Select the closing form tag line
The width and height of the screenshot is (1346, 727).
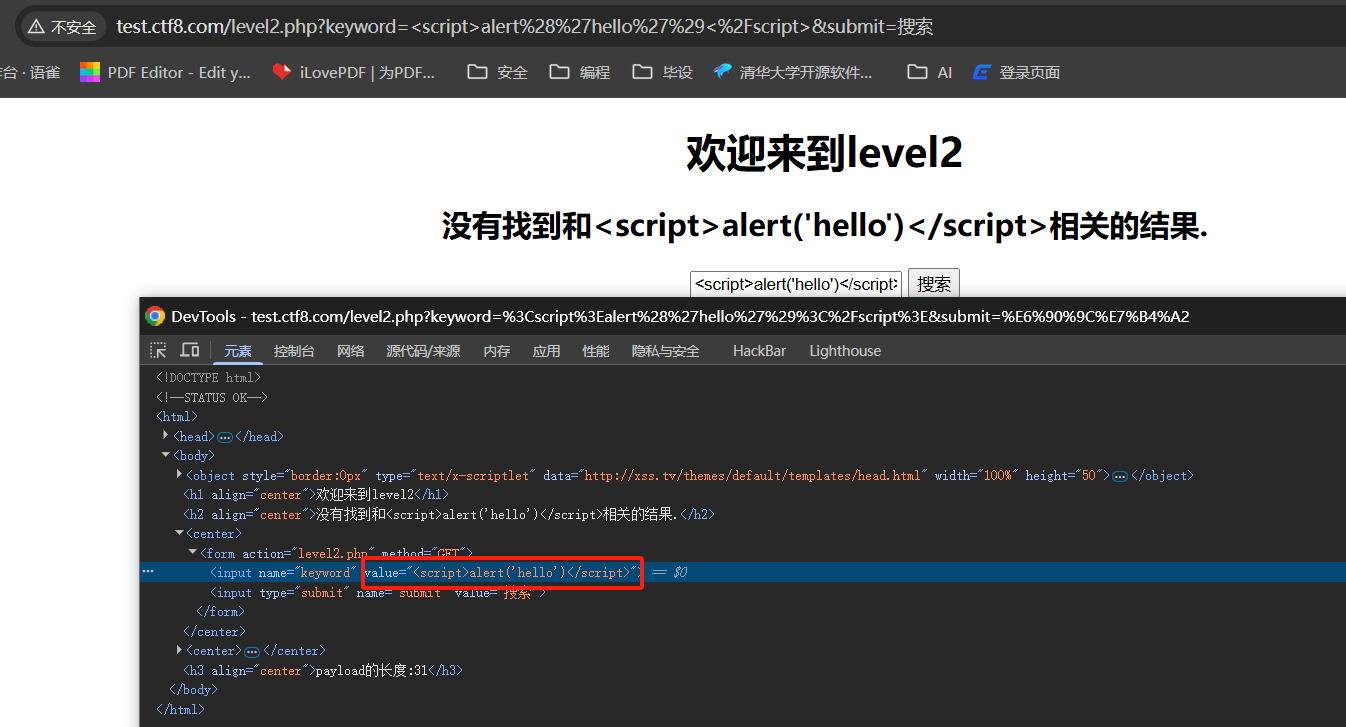219,612
